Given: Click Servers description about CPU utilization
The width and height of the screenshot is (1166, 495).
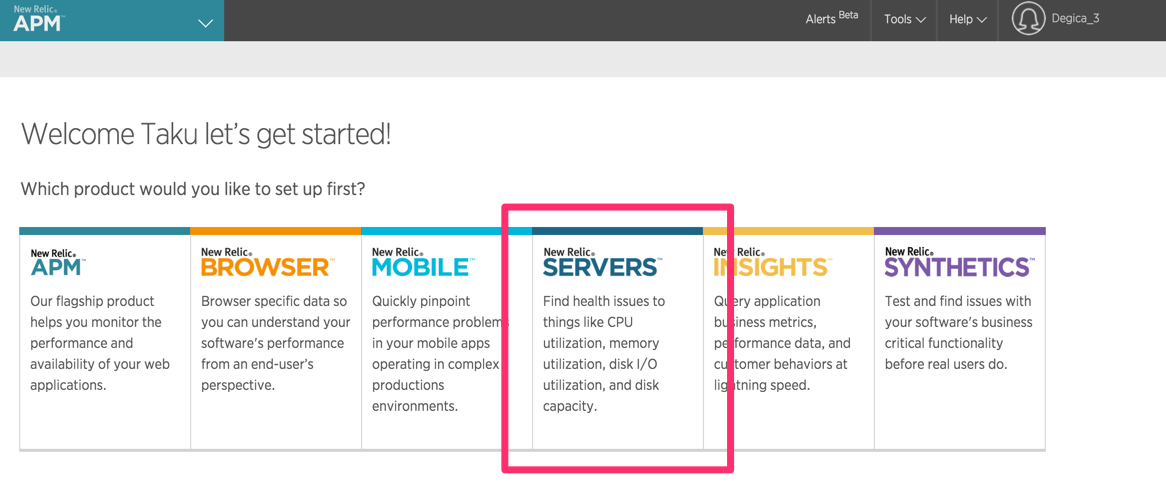Looking at the screenshot, I should click(604, 354).
